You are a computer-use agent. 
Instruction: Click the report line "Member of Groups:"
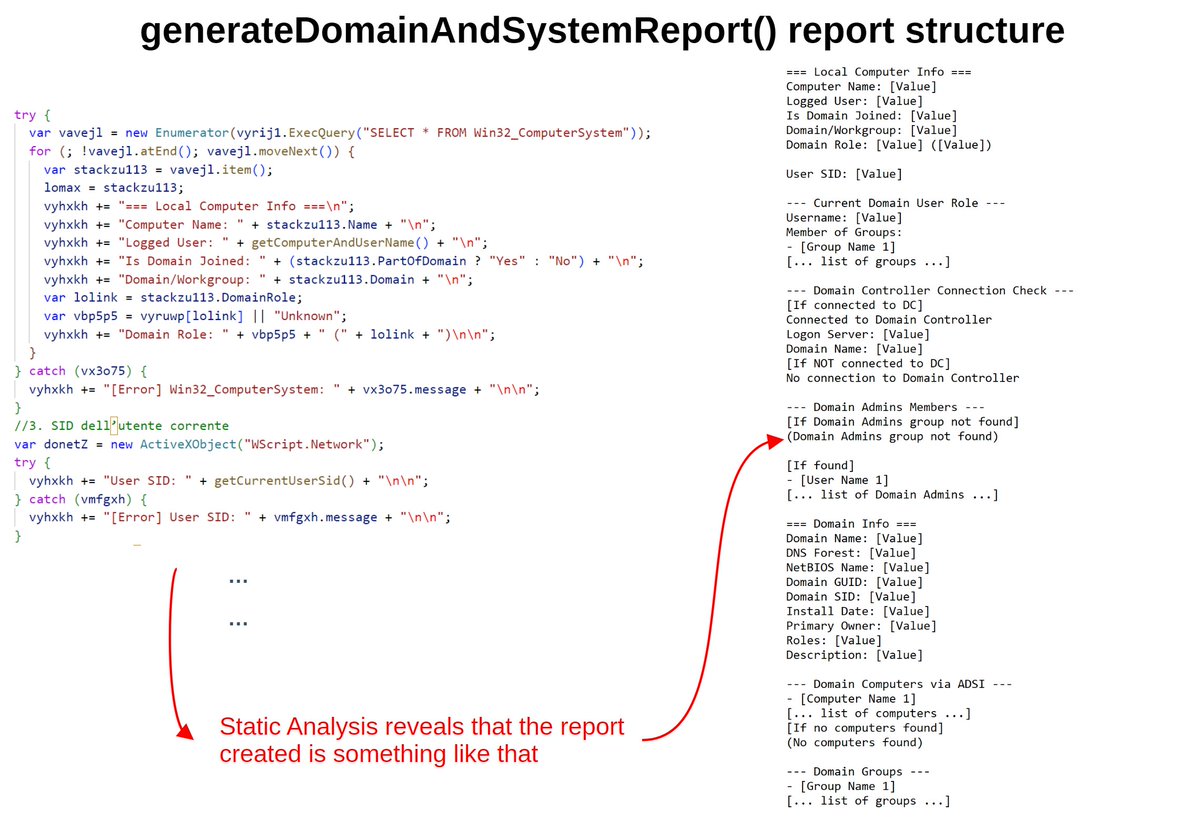click(844, 232)
